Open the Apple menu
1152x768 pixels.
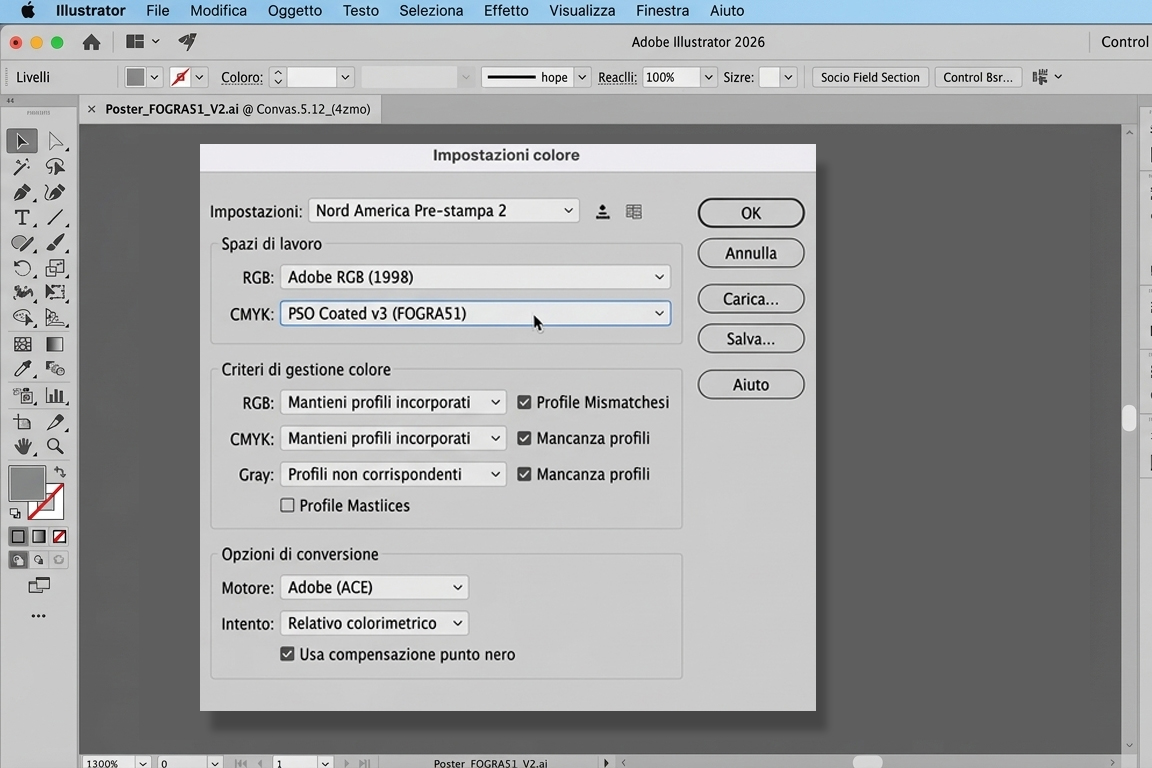(x=28, y=11)
